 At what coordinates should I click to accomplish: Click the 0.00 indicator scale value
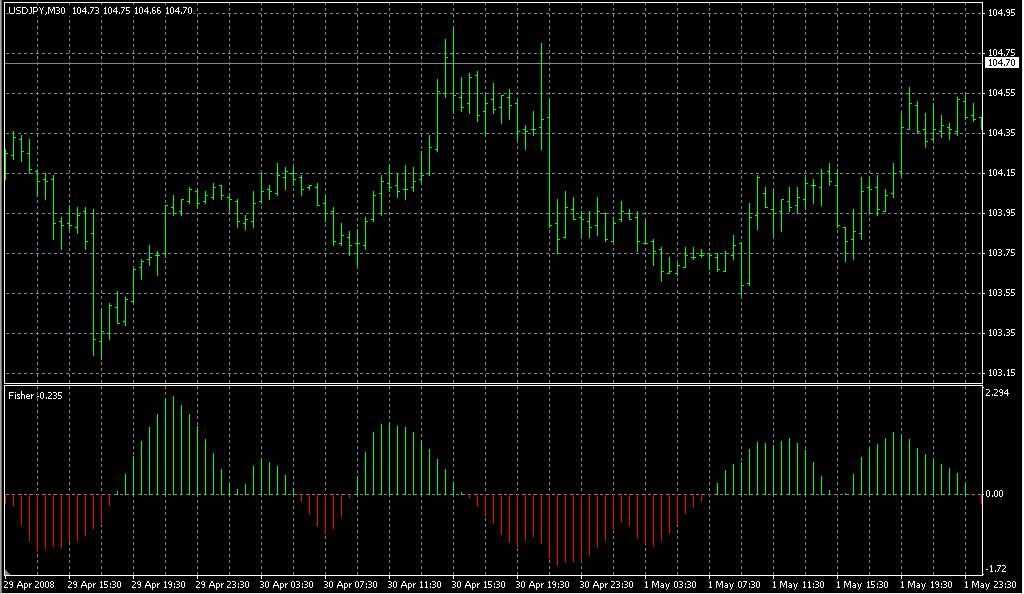click(x=997, y=494)
